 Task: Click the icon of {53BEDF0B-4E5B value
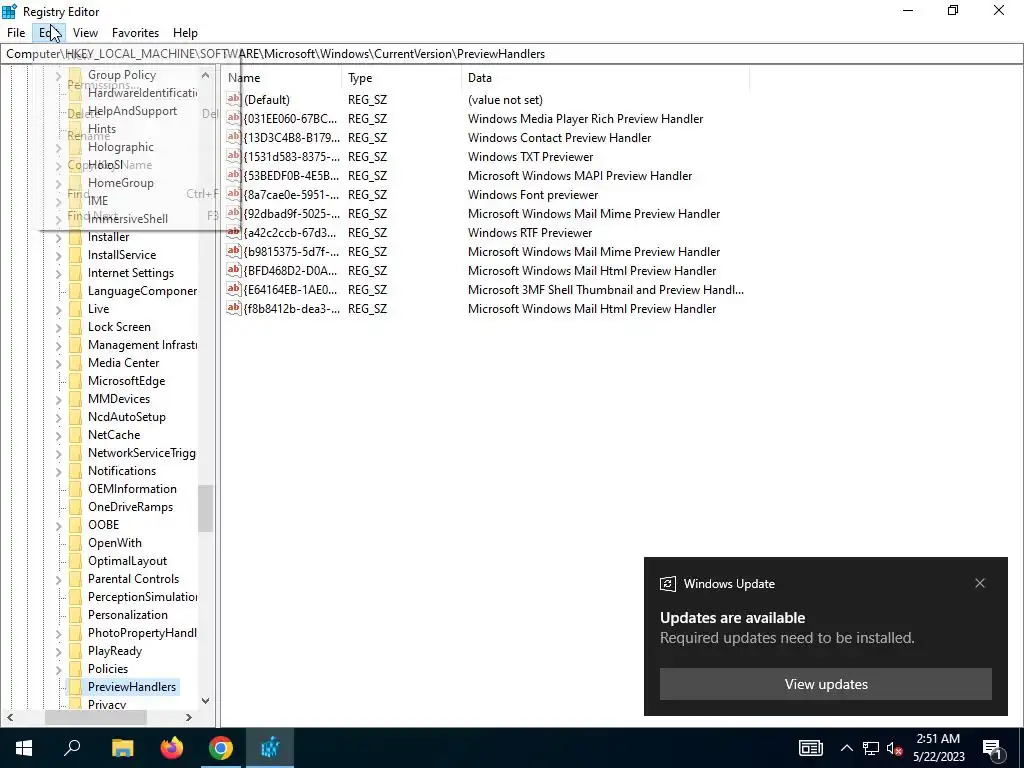(x=234, y=175)
